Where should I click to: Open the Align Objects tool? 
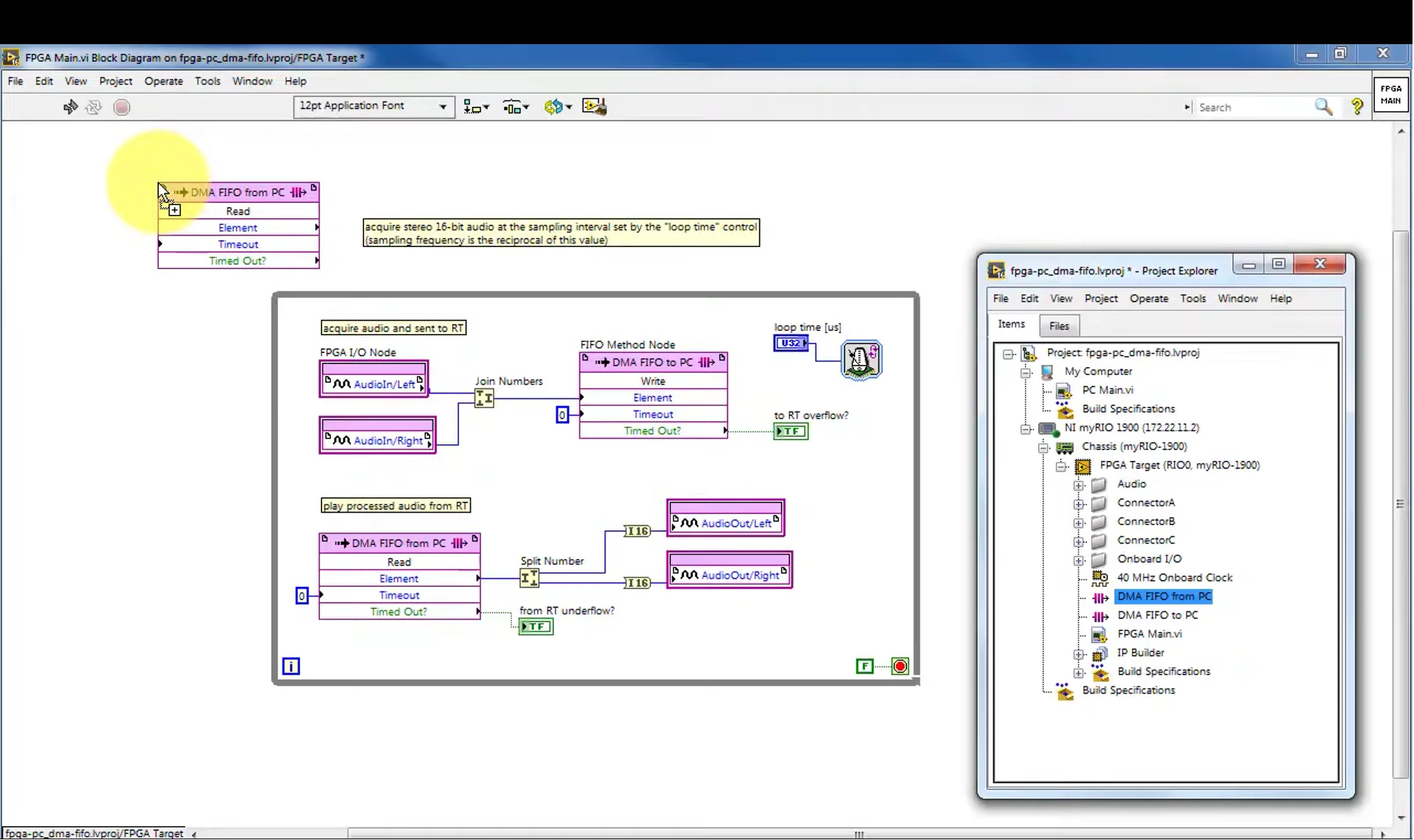point(475,107)
